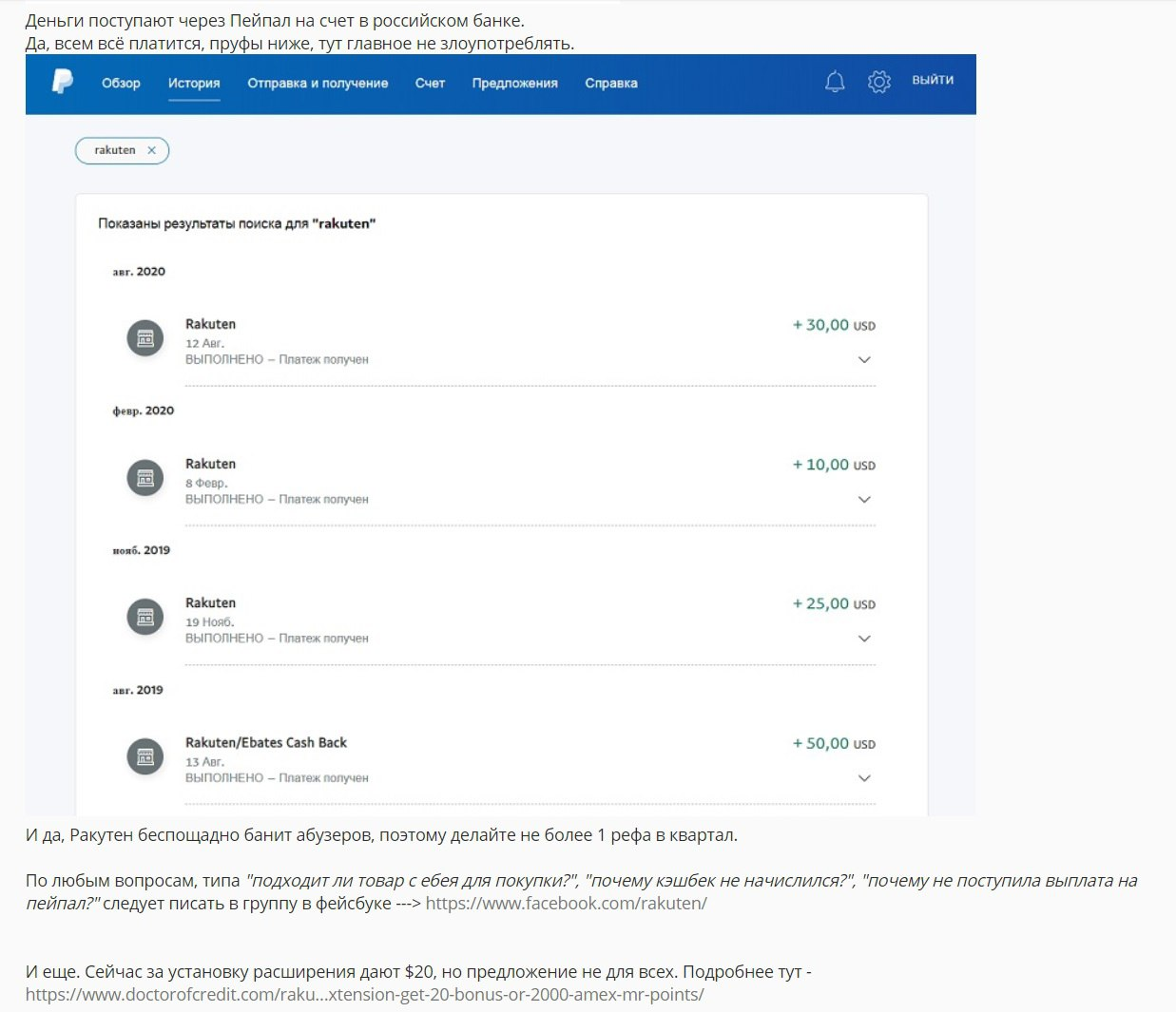Image resolution: width=1176 pixels, height=1012 pixels.
Task: Expand the +30,00 USD transaction details
Action: 864,360
